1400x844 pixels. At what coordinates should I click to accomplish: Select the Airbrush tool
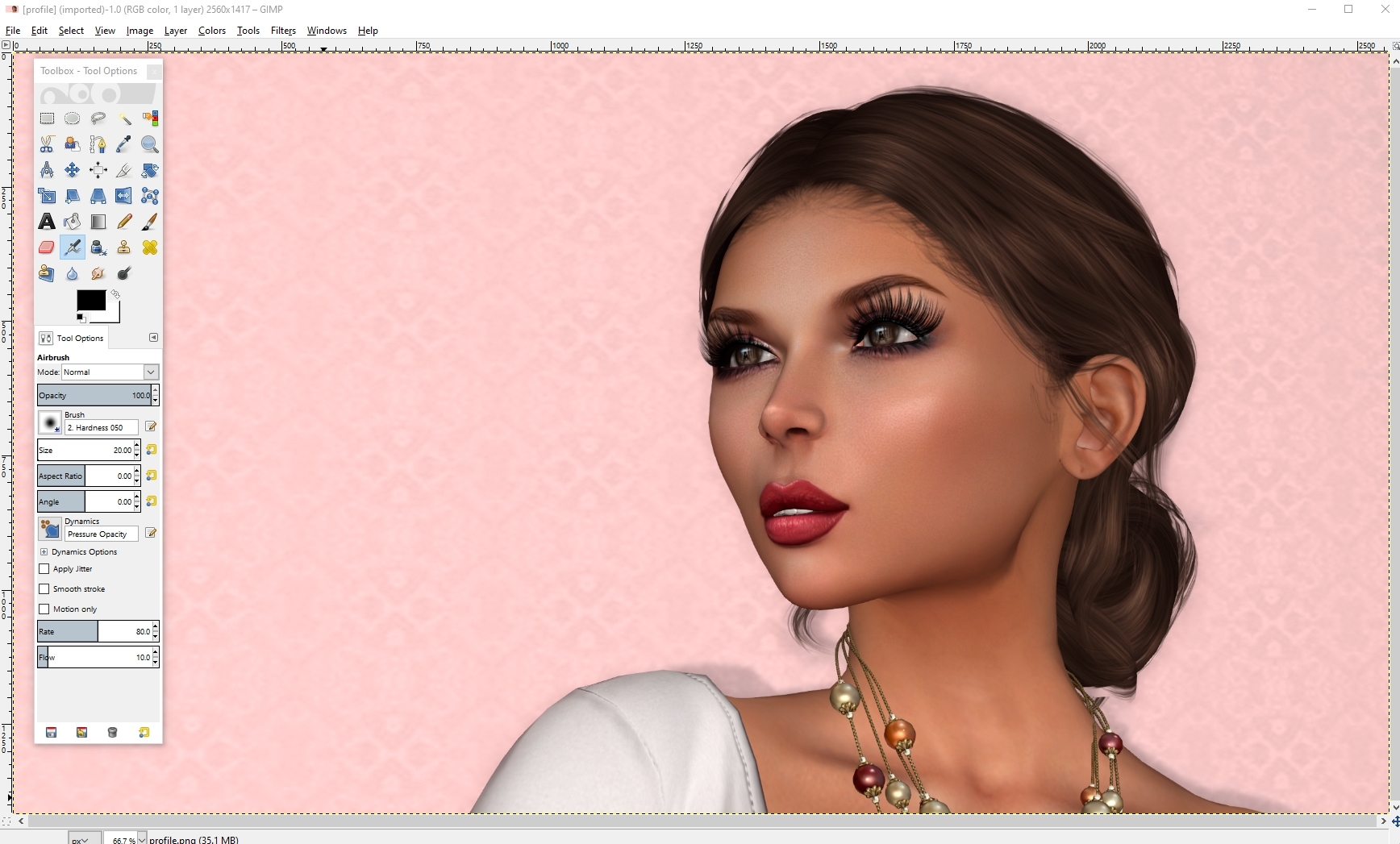[x=73, y=247]
